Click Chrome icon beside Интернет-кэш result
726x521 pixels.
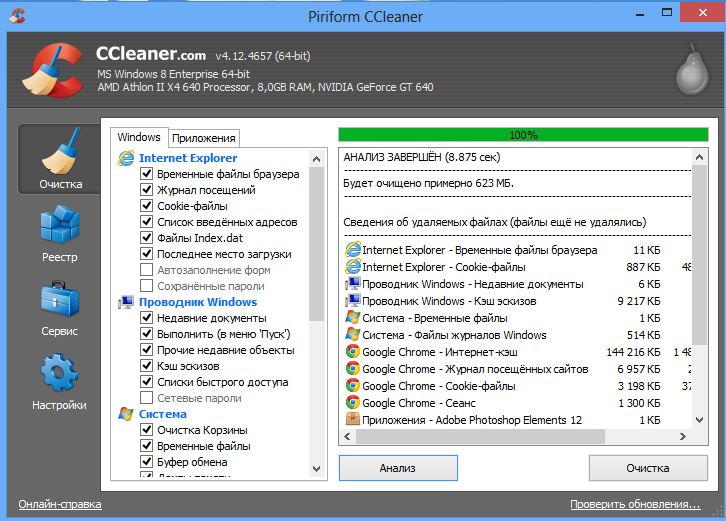(353, 352)
